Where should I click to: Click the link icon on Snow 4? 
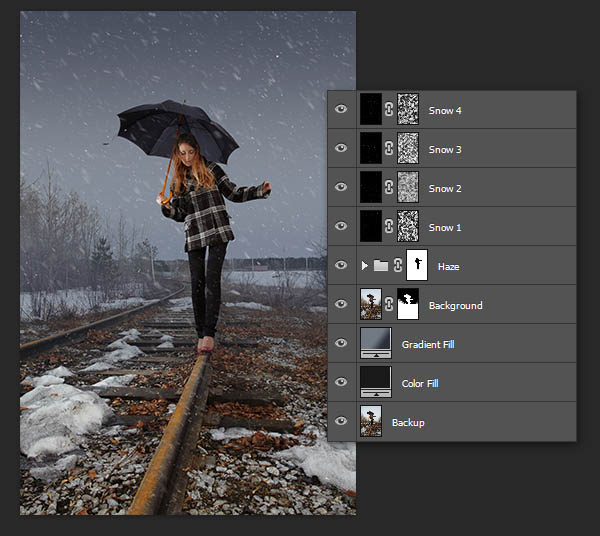[x=389, y=110]
